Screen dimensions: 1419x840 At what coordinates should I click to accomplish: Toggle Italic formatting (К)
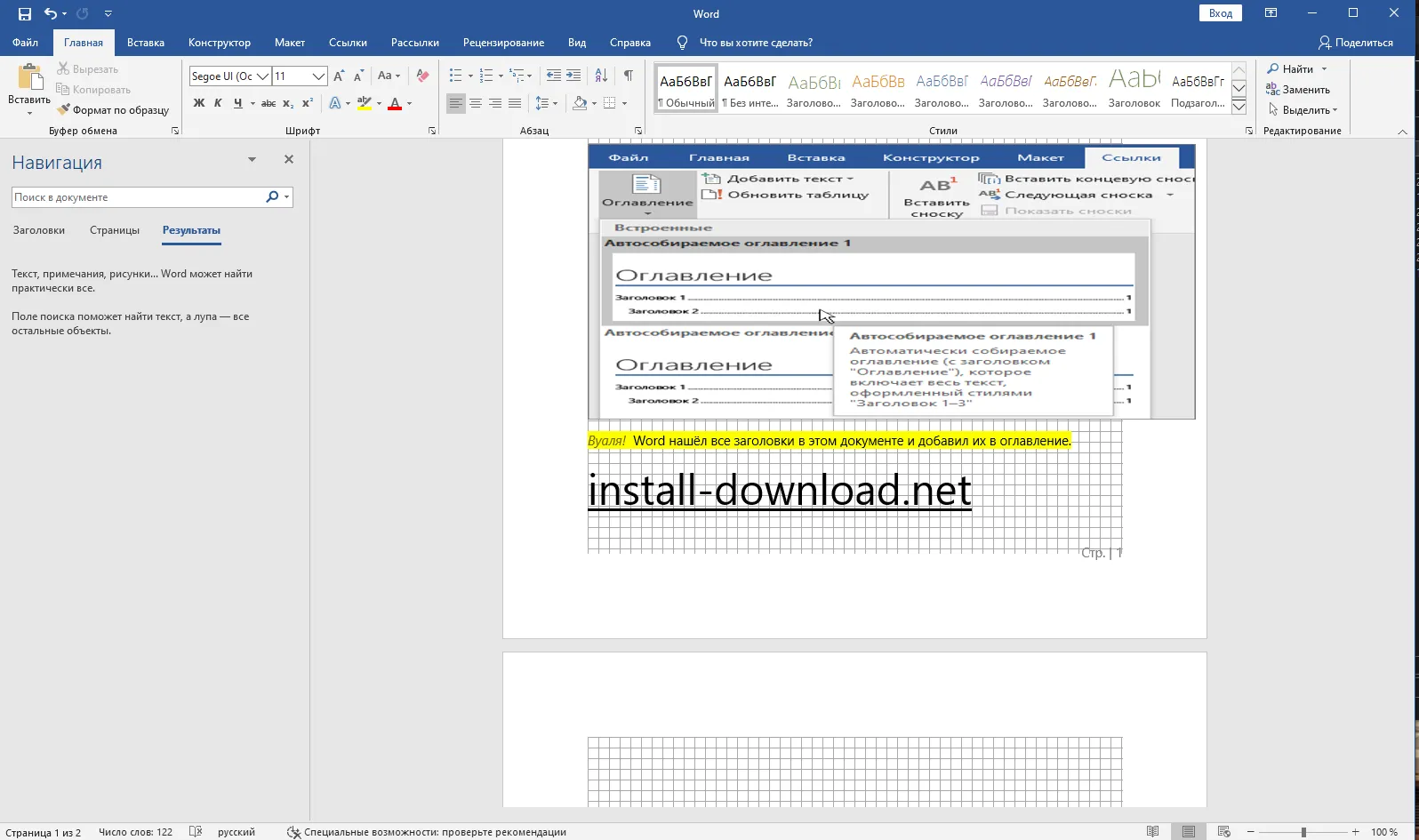(218, 104)
